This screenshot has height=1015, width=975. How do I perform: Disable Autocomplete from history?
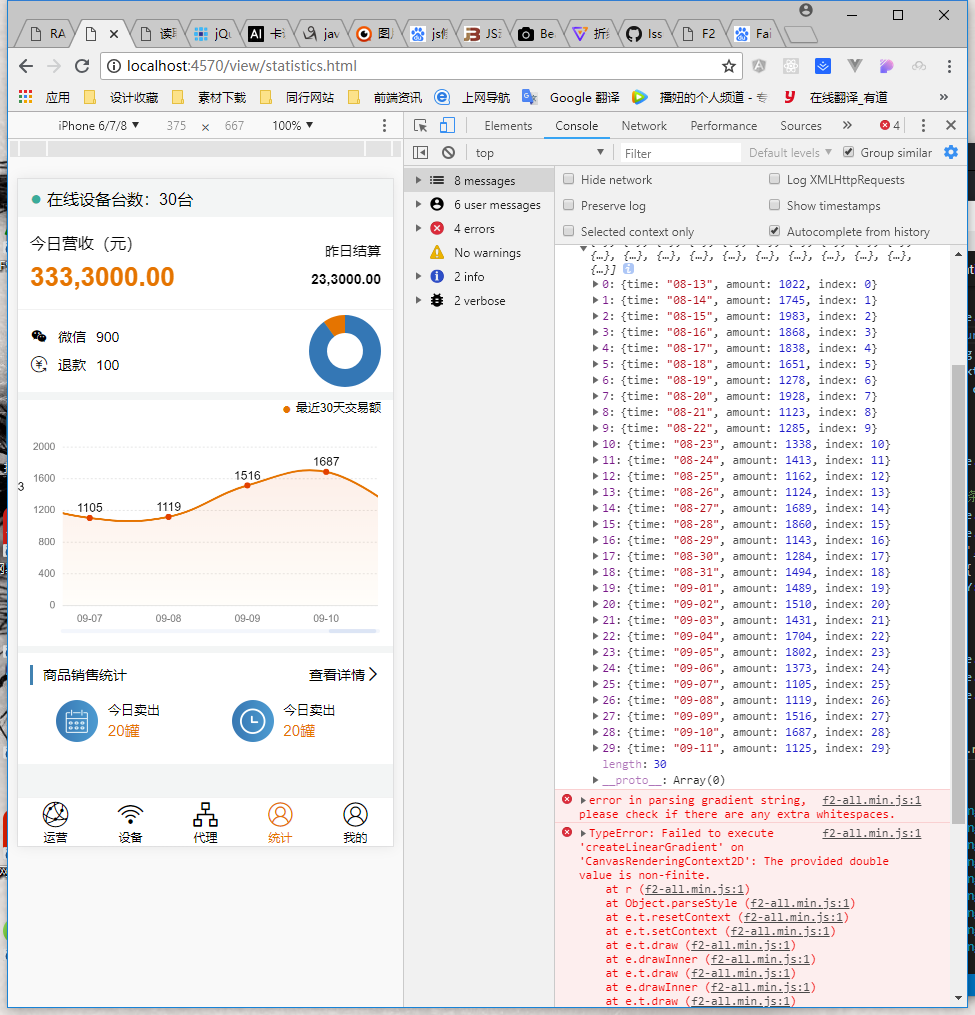click(774, 231)
